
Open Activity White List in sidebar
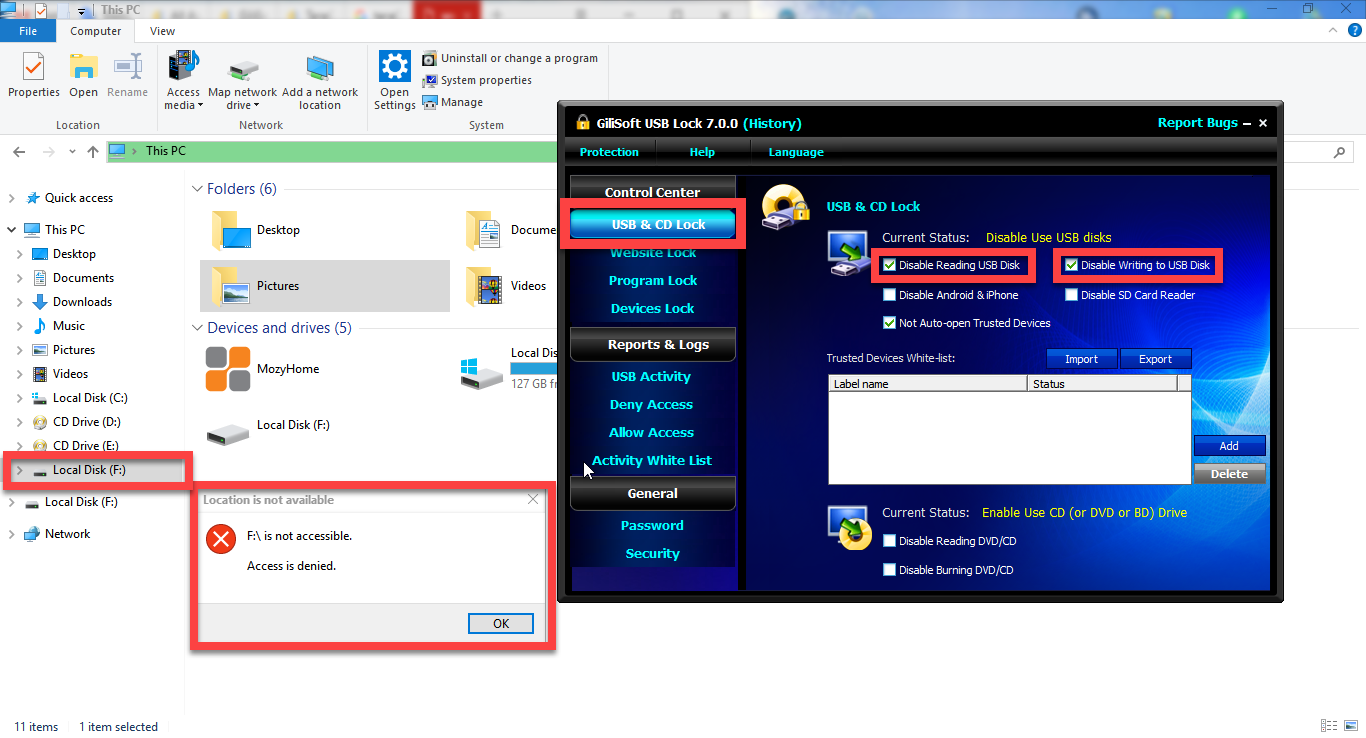pos(652,461)
